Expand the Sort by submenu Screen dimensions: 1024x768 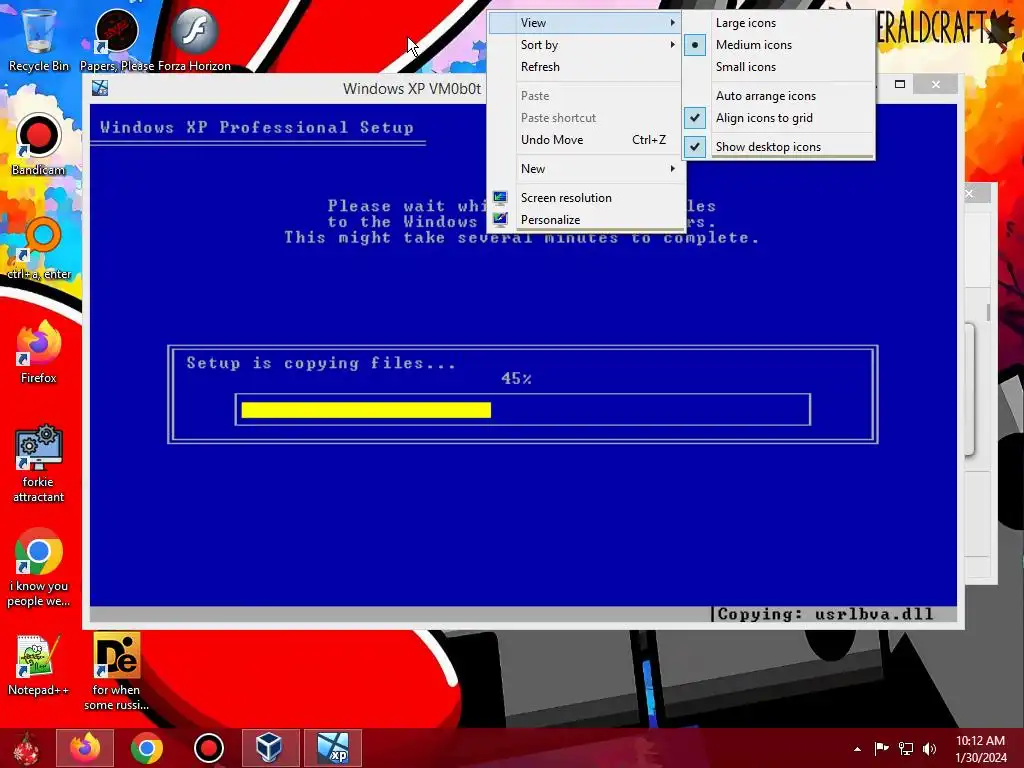click(x=586, y=45)
